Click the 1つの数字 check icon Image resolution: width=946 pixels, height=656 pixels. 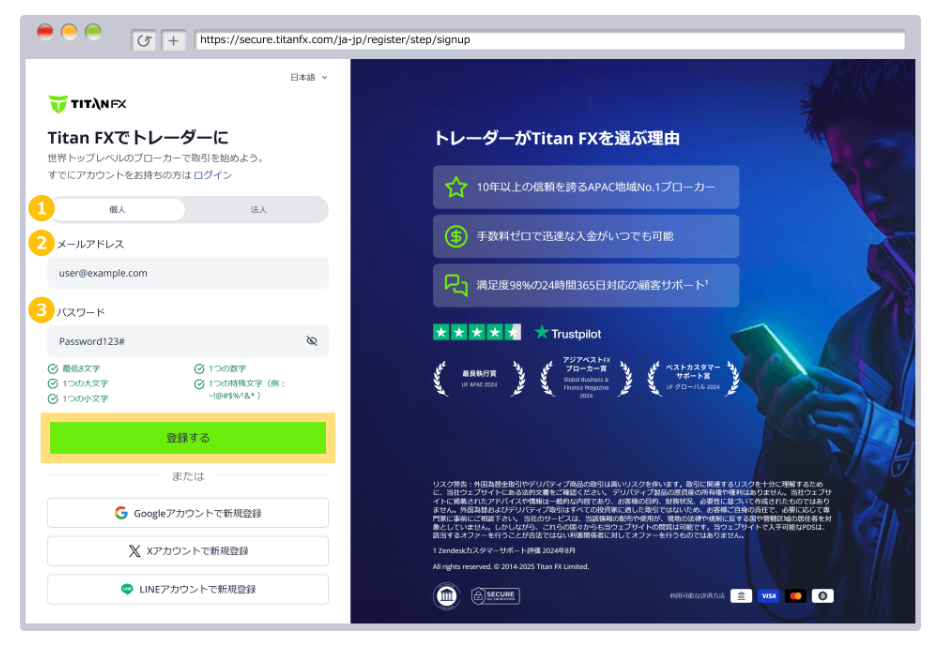tap(199, 369)
